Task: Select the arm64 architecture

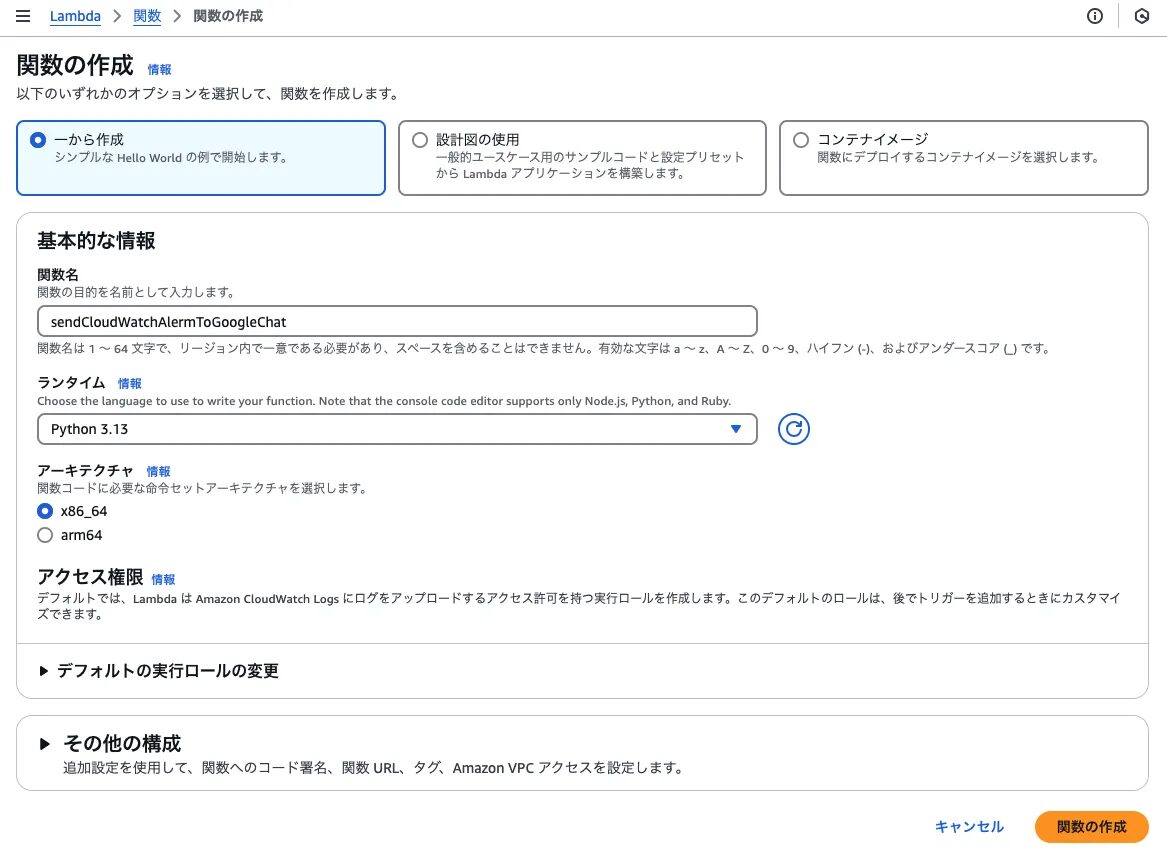Action: pyautogui.click(x=45, y=535)
